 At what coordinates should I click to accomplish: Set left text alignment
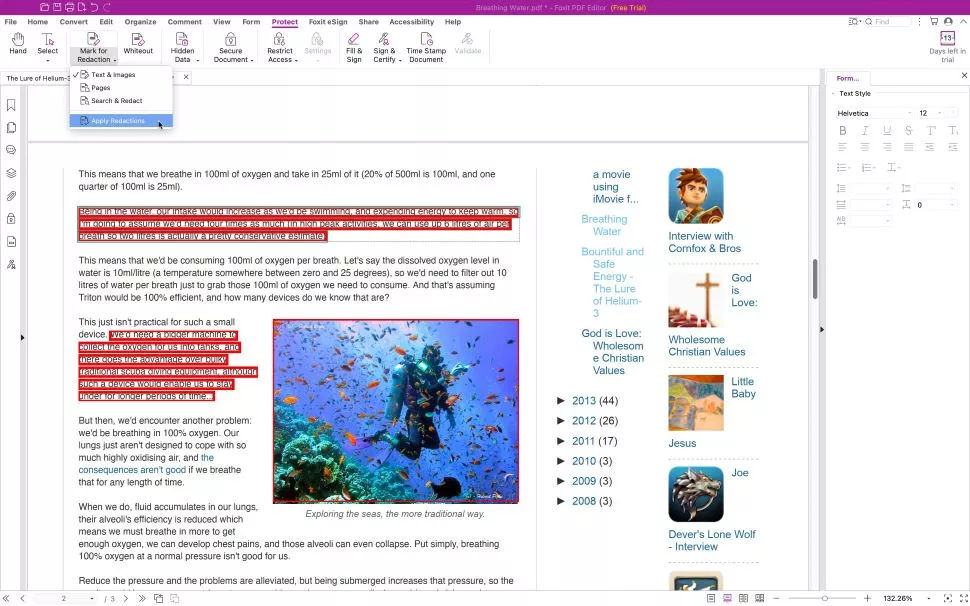[843, 147]
